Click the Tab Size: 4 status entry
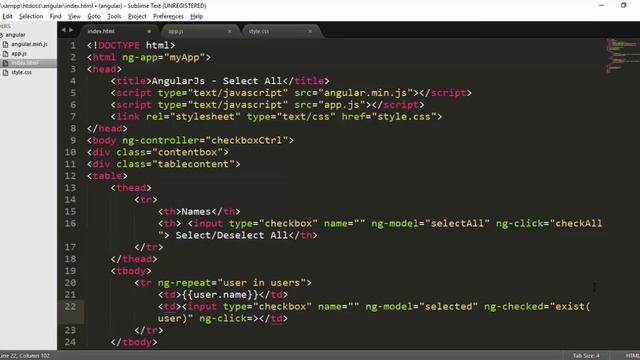Screen dimensions: 640x360 586,356
